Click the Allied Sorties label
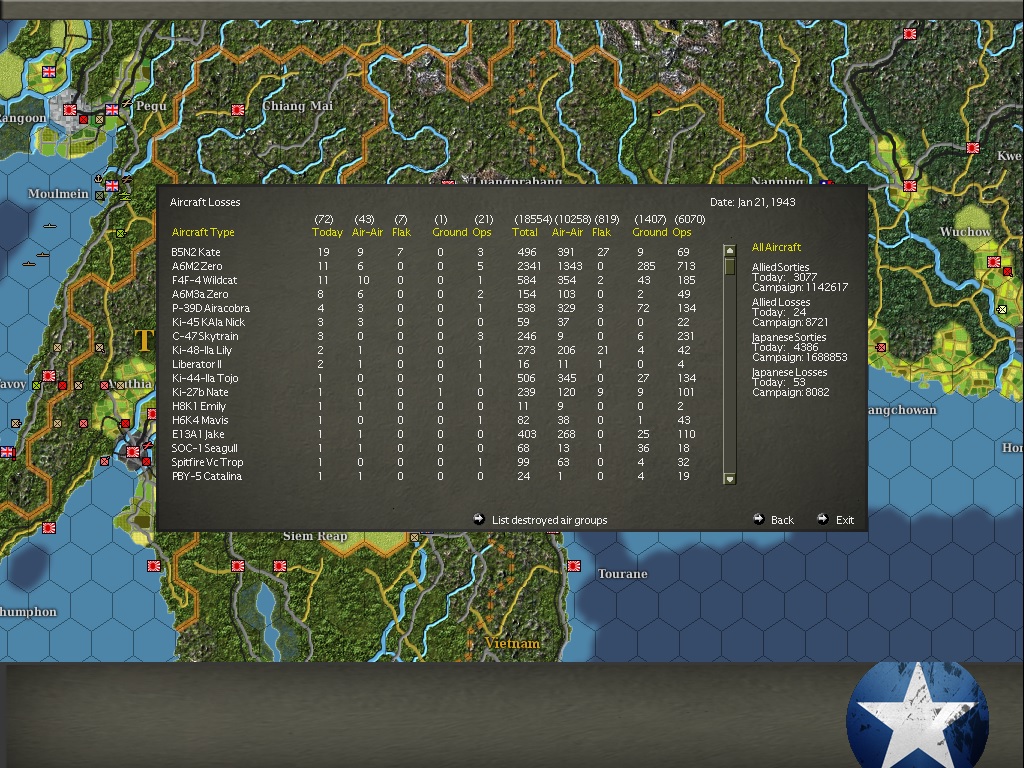The image size is (1024, 768). coord(780,267)
